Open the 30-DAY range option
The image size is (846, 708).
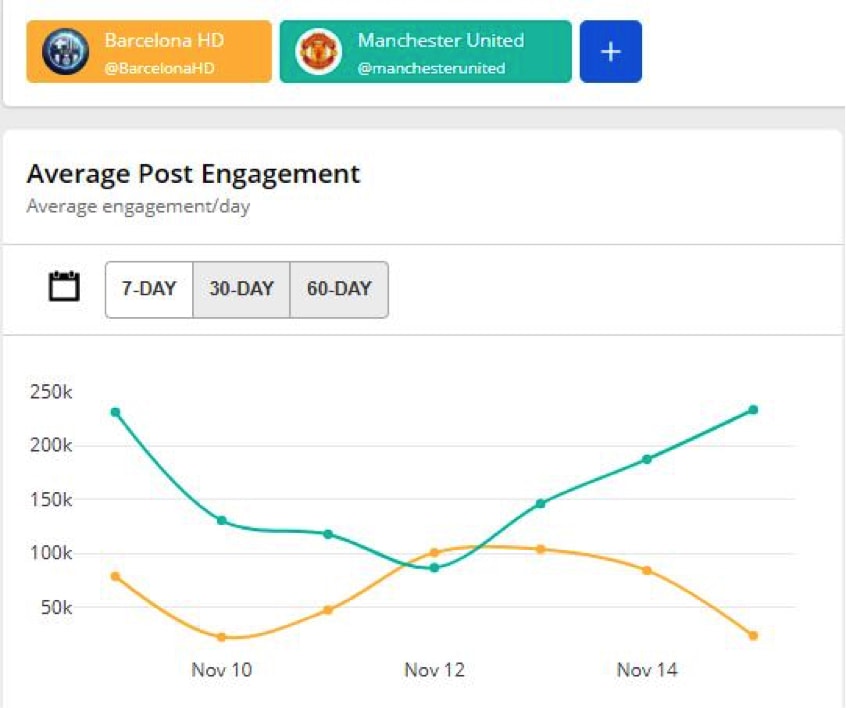240,288
